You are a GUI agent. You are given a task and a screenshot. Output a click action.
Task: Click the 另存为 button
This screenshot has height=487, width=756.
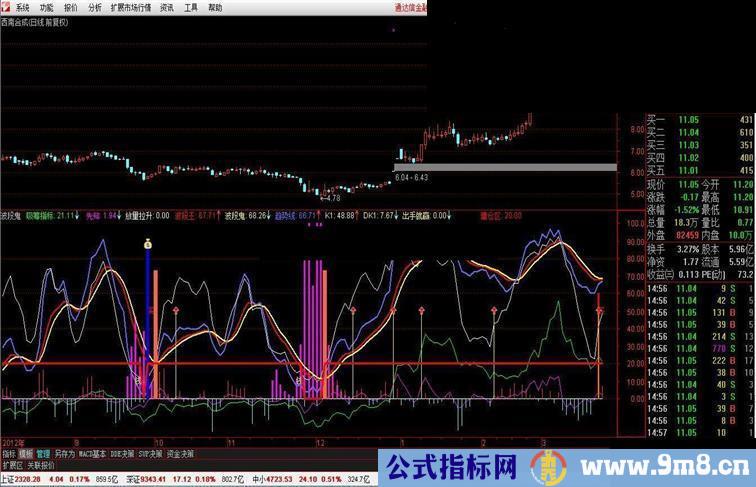click(x=65, y=453)
